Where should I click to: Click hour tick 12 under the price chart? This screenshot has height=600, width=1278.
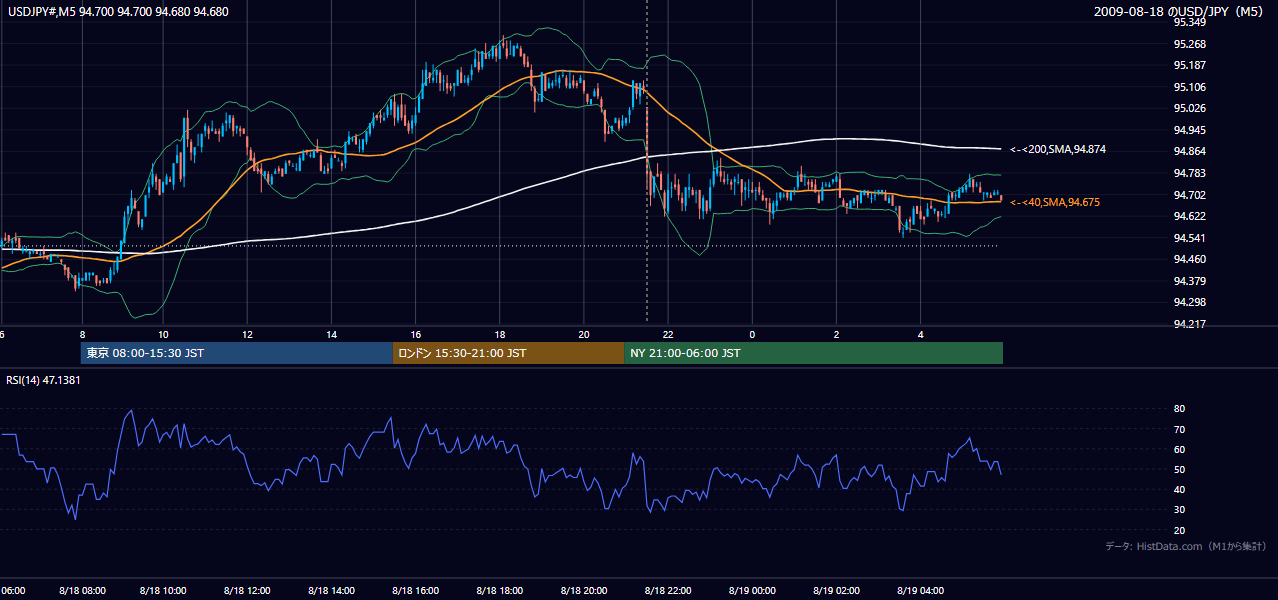pyautogui.click(x=247, y=334)
